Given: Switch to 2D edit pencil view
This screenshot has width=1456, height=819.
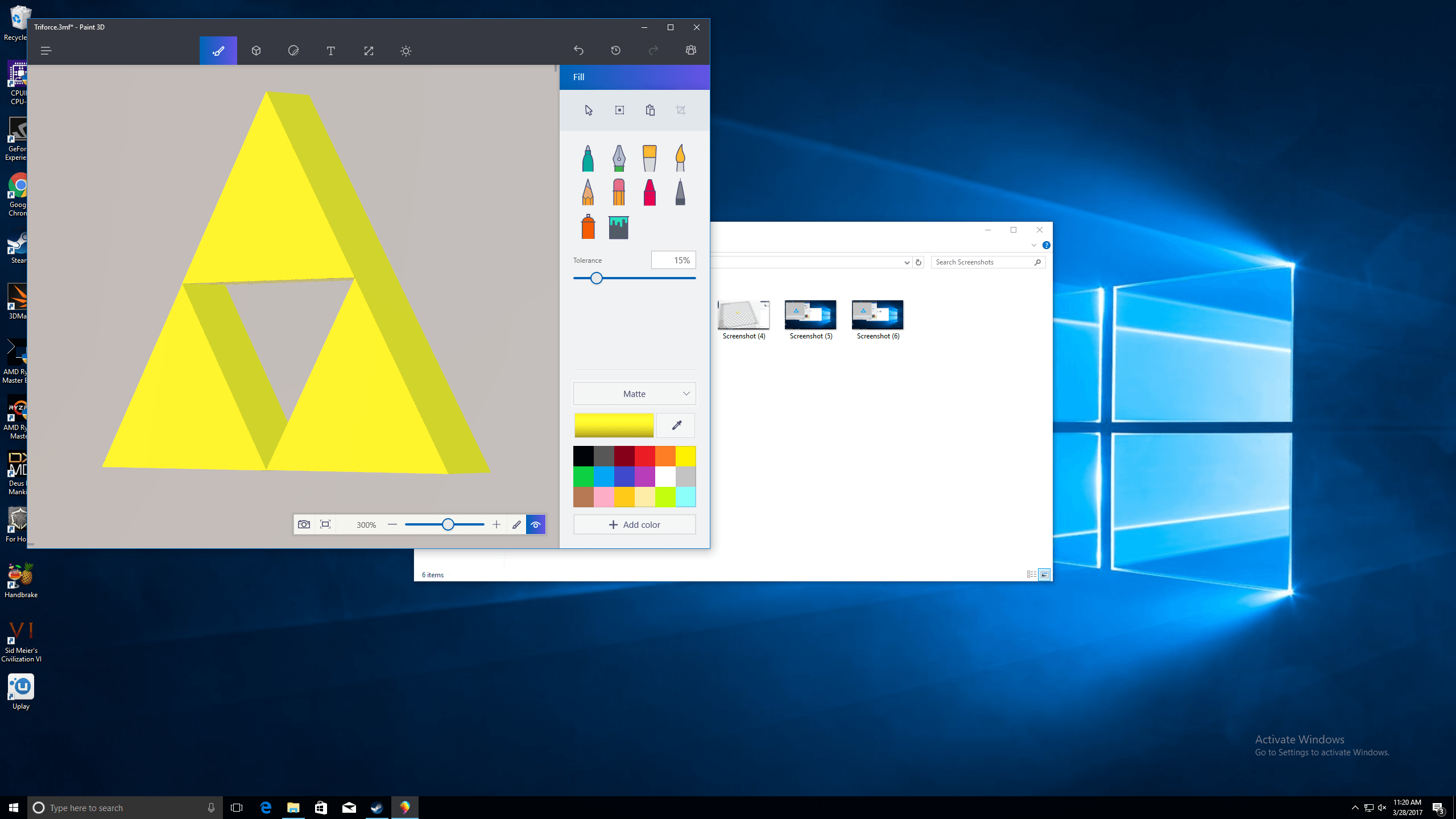Looking at the screenshot, I should point(516,524).
